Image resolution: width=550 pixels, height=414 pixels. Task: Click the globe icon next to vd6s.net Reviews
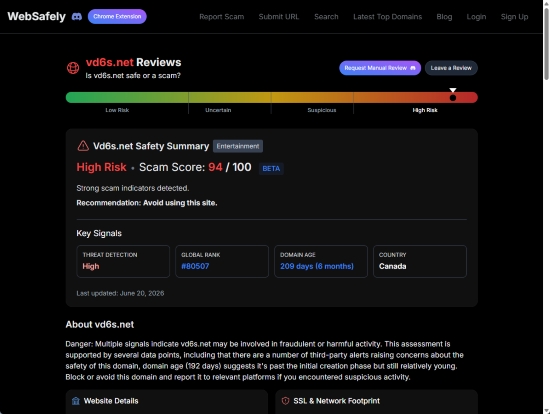pos(73,68)
